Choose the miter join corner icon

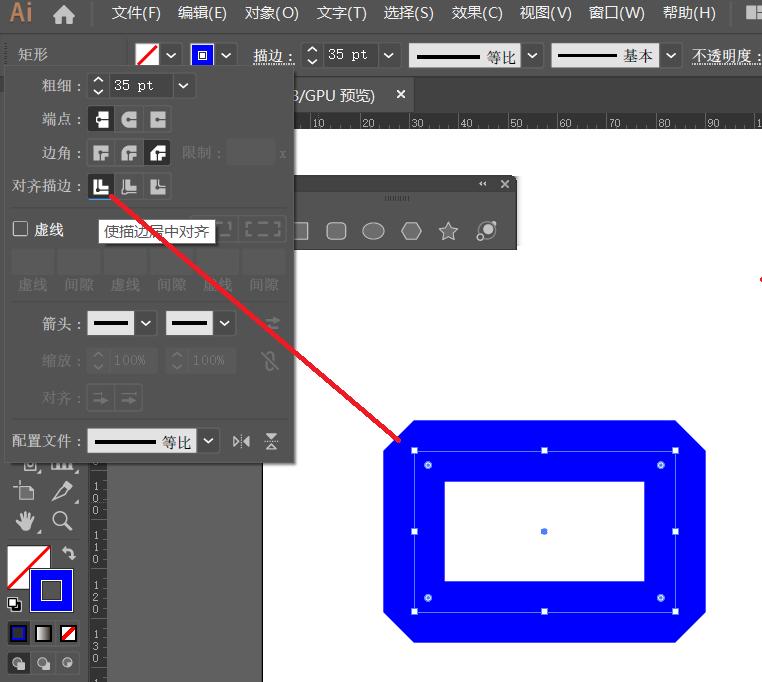(101, 153)
